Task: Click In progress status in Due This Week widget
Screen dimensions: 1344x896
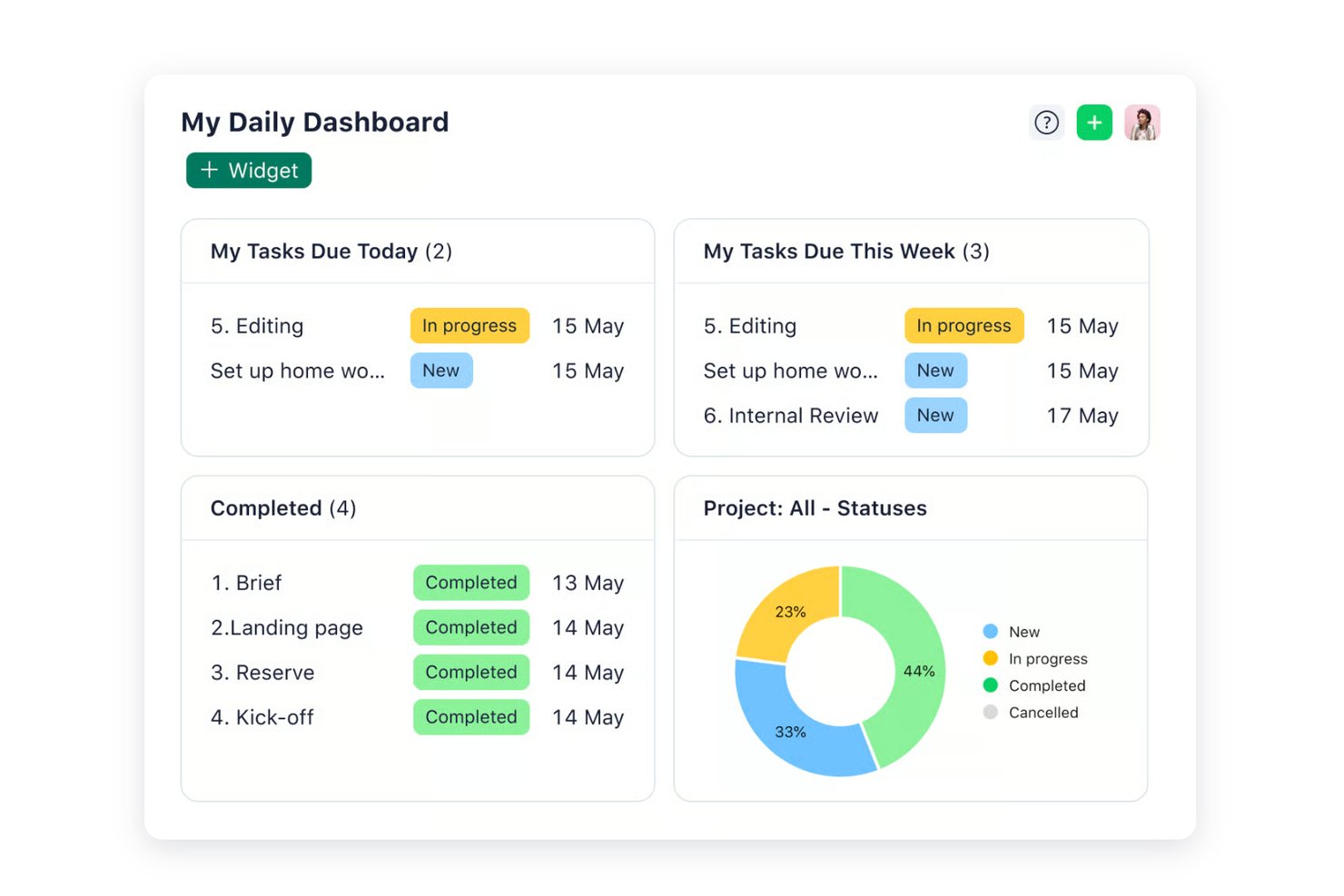Action: (964, 326)
